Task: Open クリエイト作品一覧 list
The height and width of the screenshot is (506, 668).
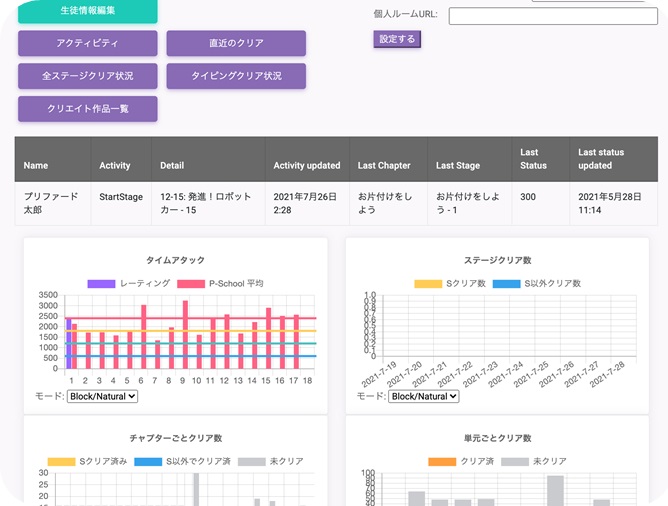Action: coord(87,108)
